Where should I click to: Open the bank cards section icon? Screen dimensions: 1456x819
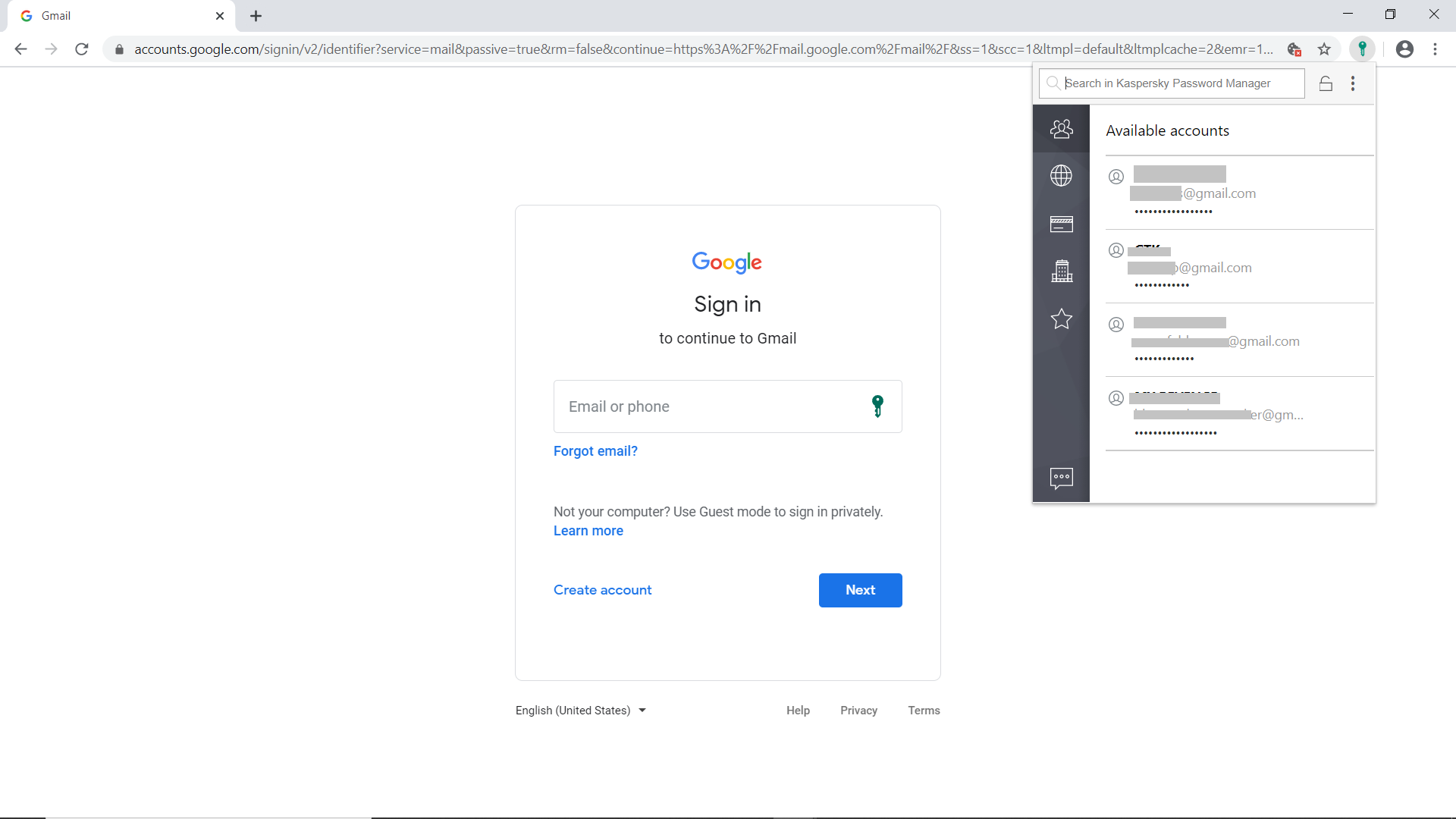click(1061, 224)
